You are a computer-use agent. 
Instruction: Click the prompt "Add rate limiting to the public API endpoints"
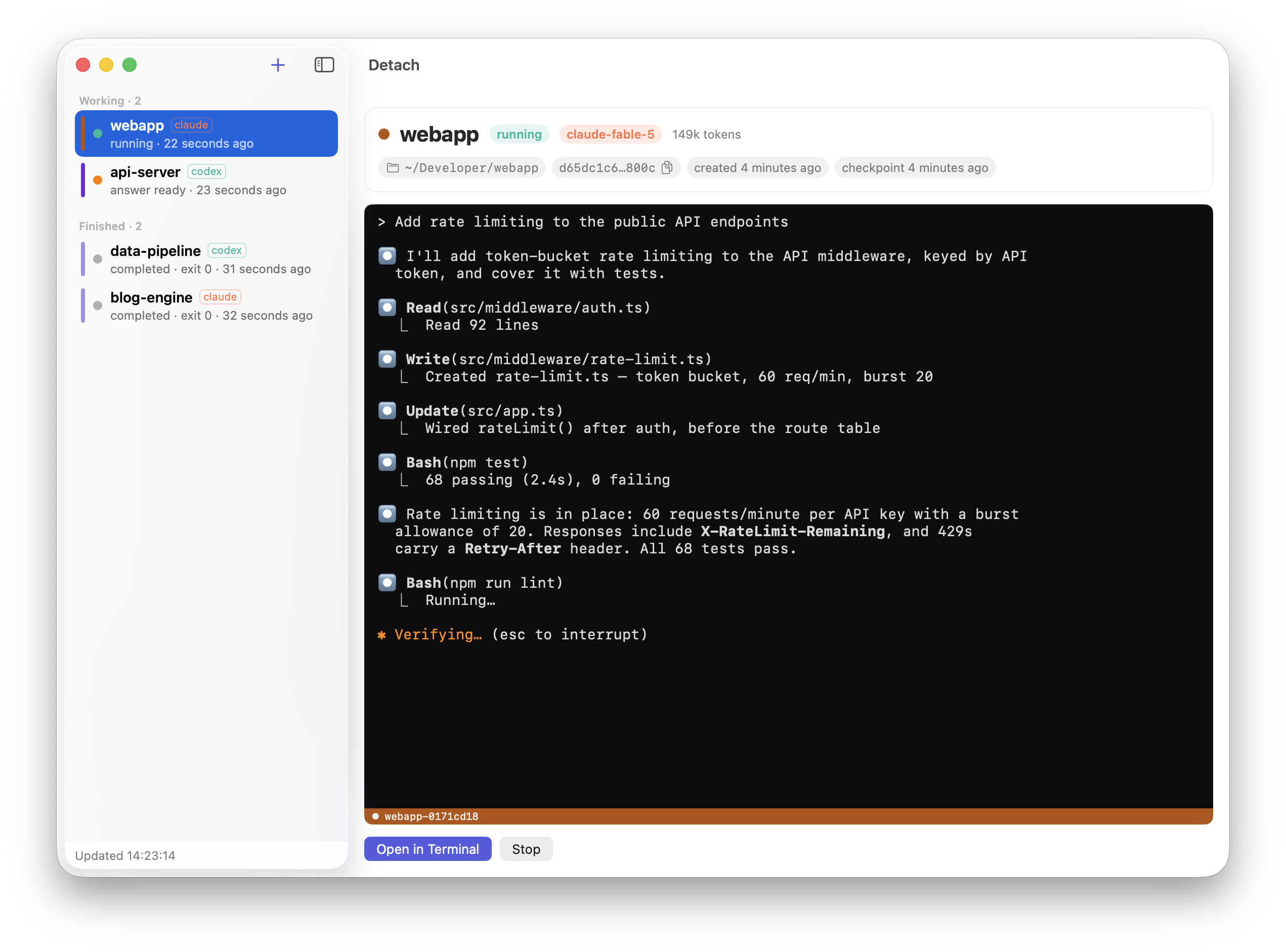point(591,222)
